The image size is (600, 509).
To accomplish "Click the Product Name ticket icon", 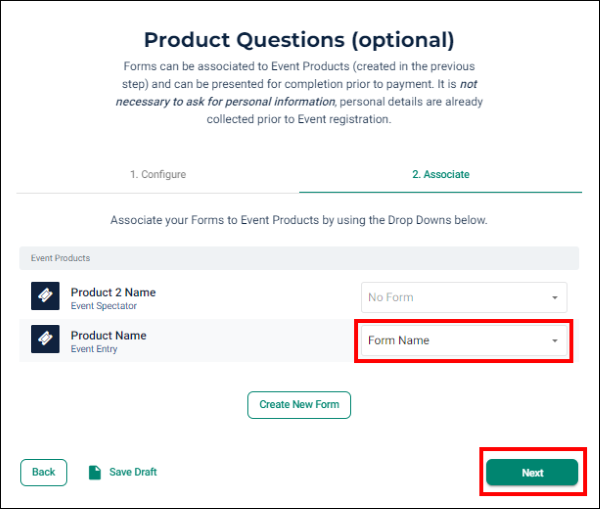I will click(x=45, y=339).
